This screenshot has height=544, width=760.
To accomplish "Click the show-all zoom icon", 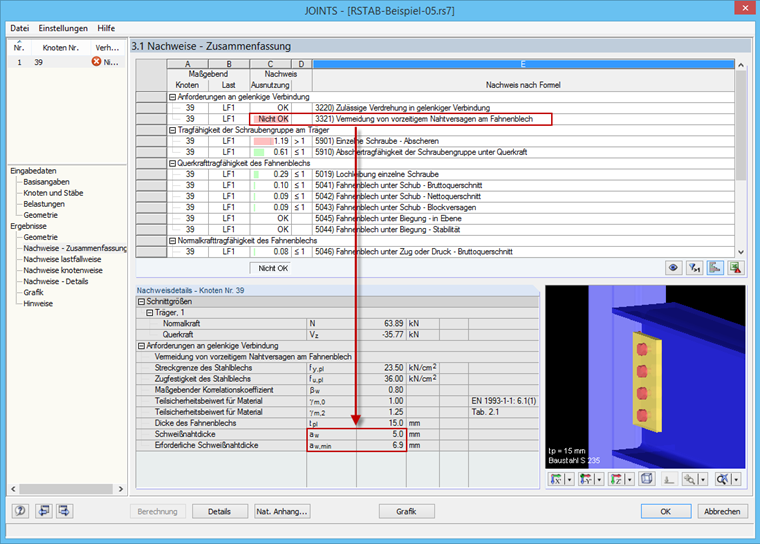I will (722, 480).
